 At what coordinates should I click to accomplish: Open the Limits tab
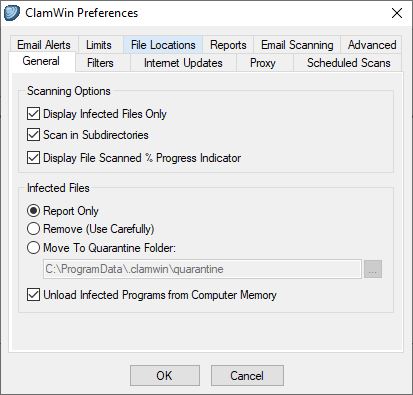tap(99, 45)
